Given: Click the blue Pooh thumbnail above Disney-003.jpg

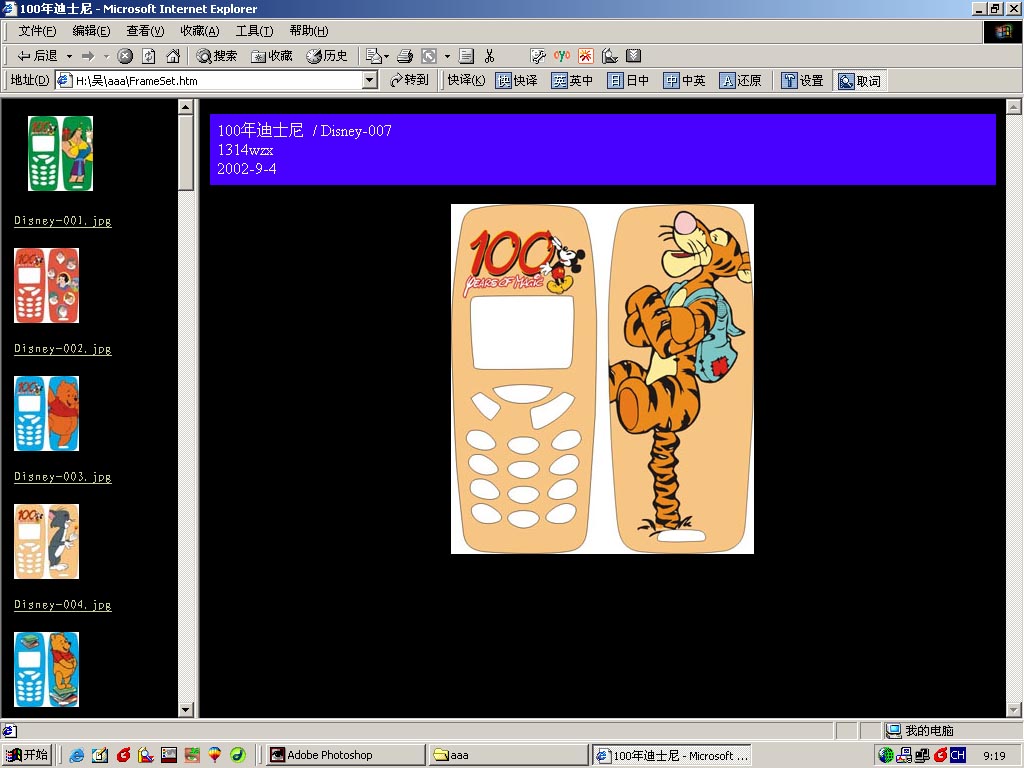Looking at the screenshot, I should click(46, 413).
